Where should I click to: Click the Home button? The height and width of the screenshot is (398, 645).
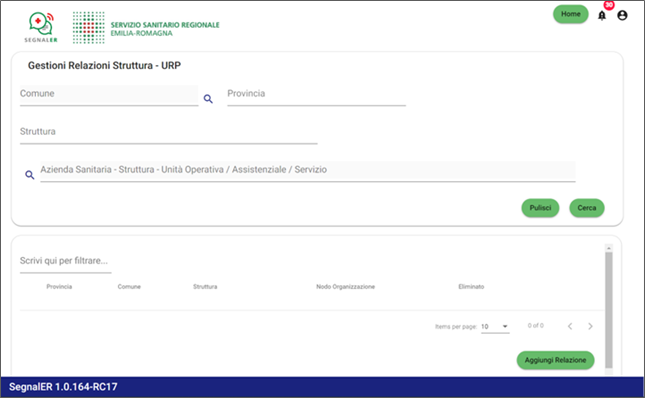coord(571,14)
